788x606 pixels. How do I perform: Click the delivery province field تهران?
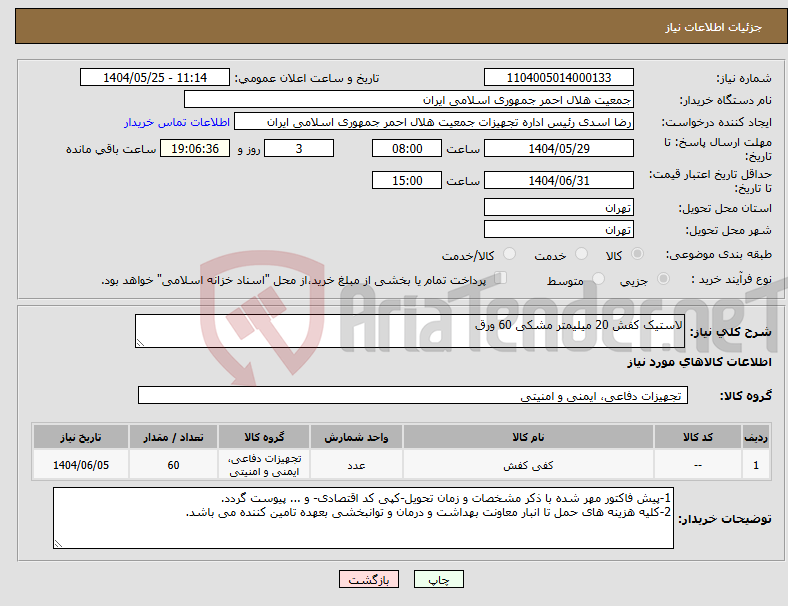pos(558,207)
